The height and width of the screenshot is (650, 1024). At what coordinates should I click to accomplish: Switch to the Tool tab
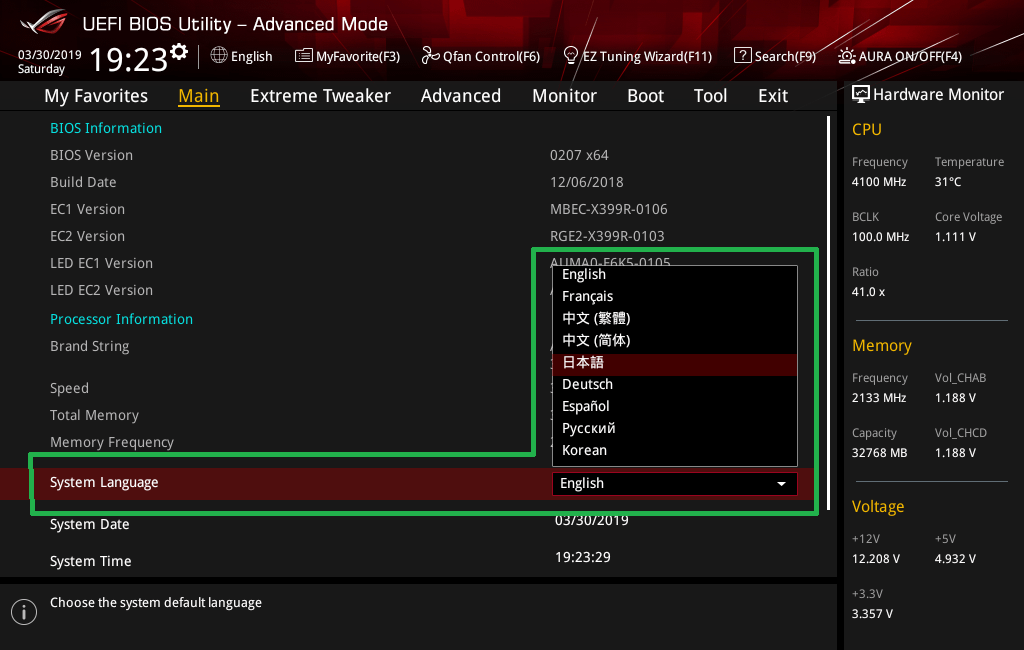(x=710, y=96)
